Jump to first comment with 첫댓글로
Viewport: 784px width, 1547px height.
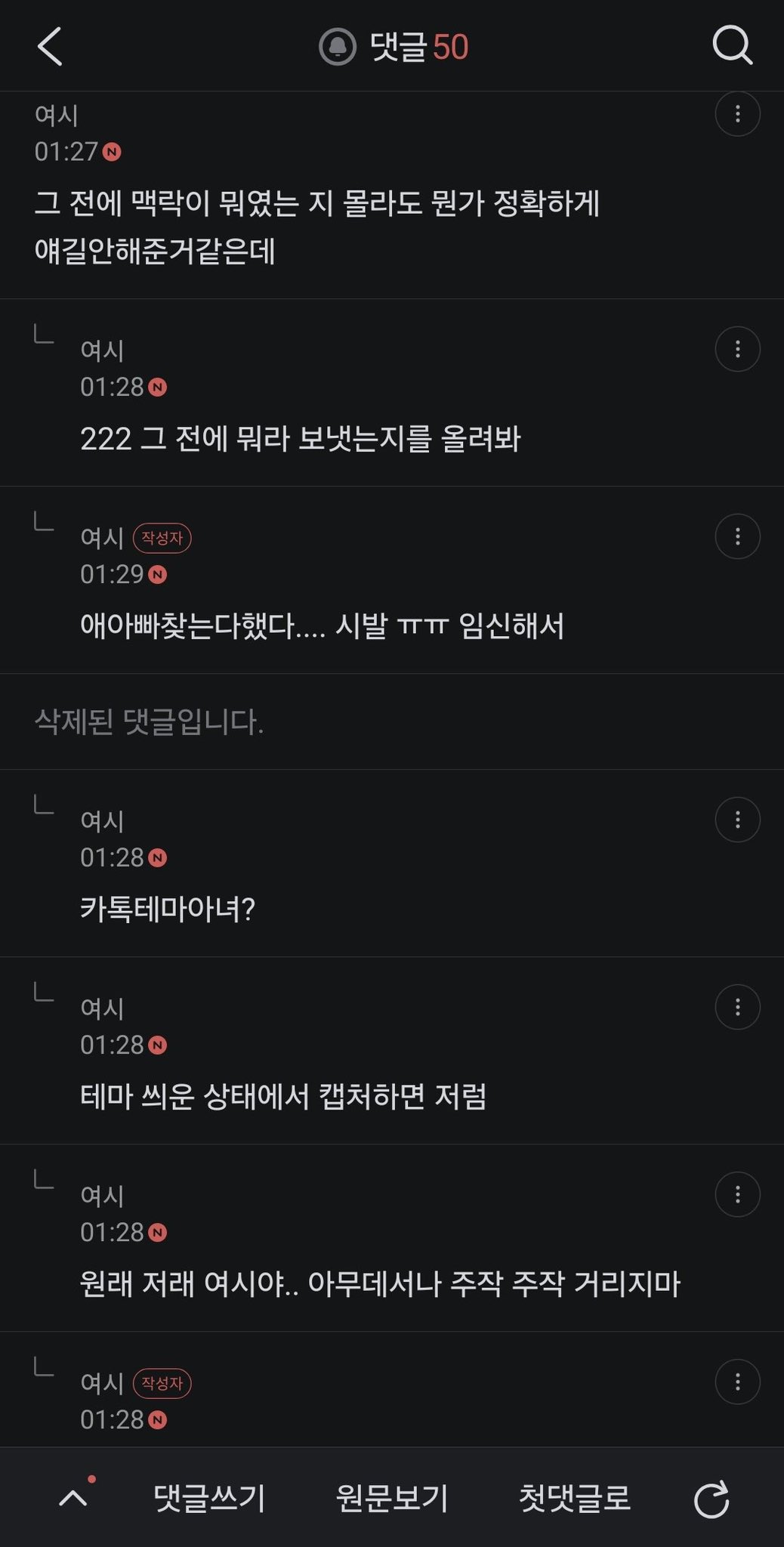point(575,1499)
